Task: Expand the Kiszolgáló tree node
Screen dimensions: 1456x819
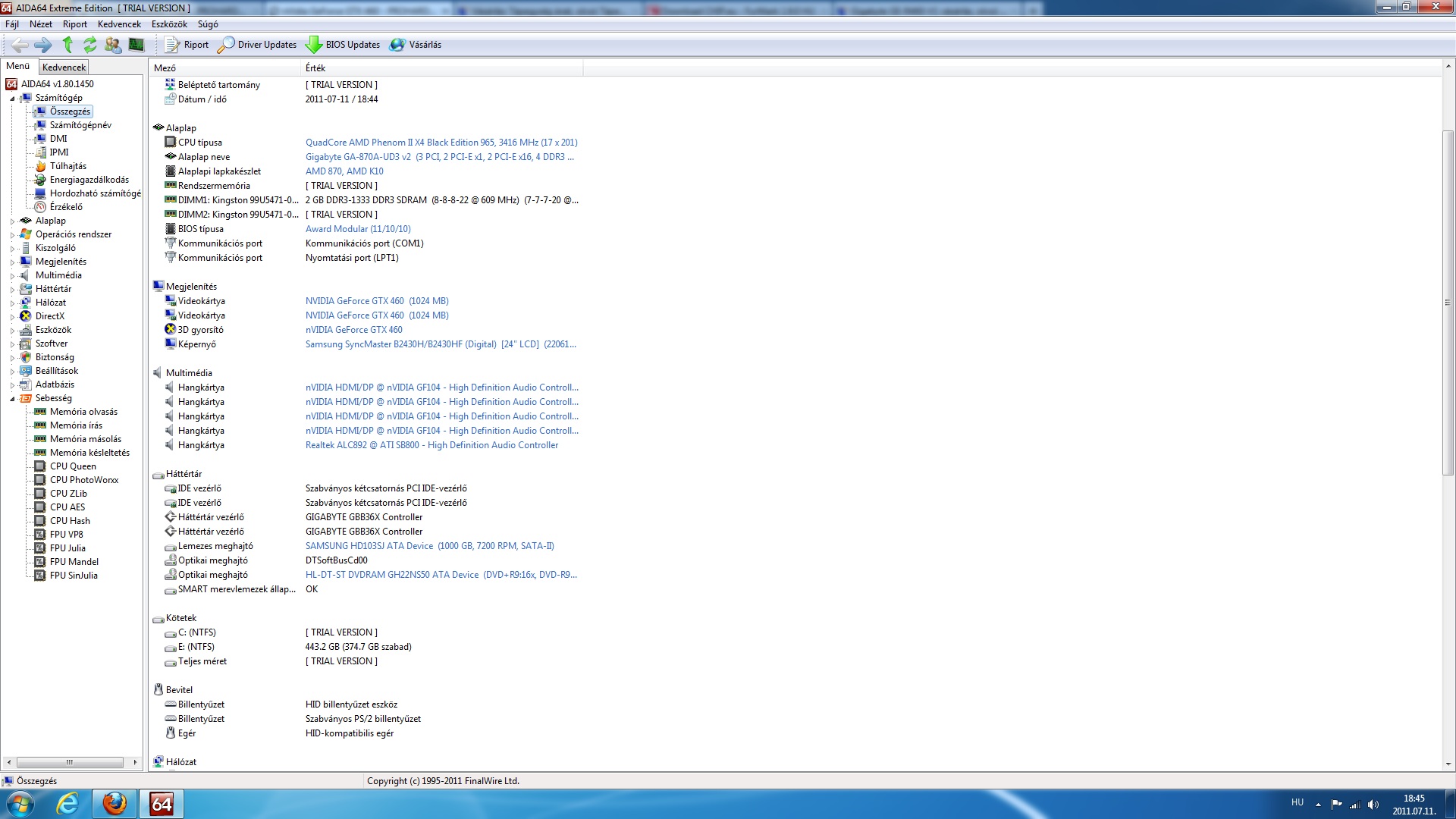Action: tap(12, 249)
